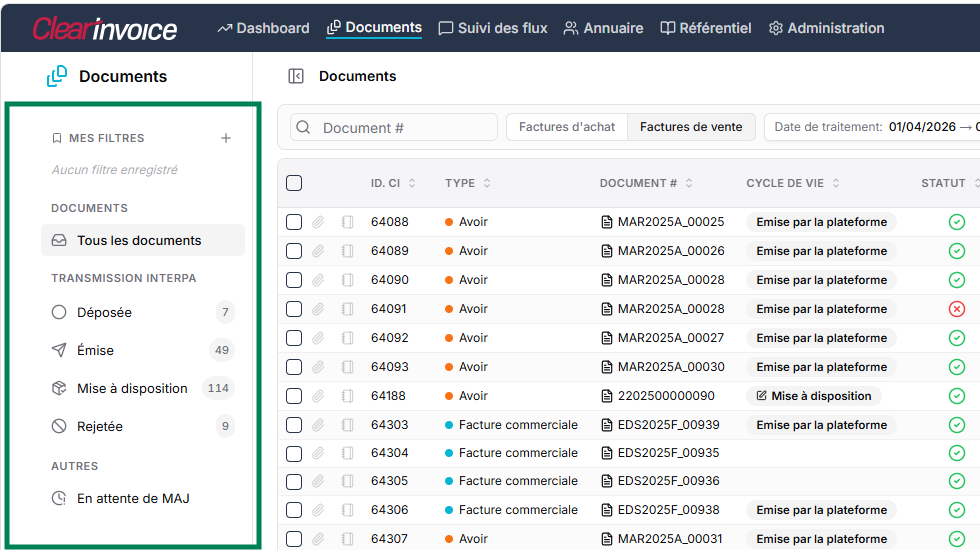Go to Suivi des flux
The image size is (980, 550).
[x=492, y=28]
